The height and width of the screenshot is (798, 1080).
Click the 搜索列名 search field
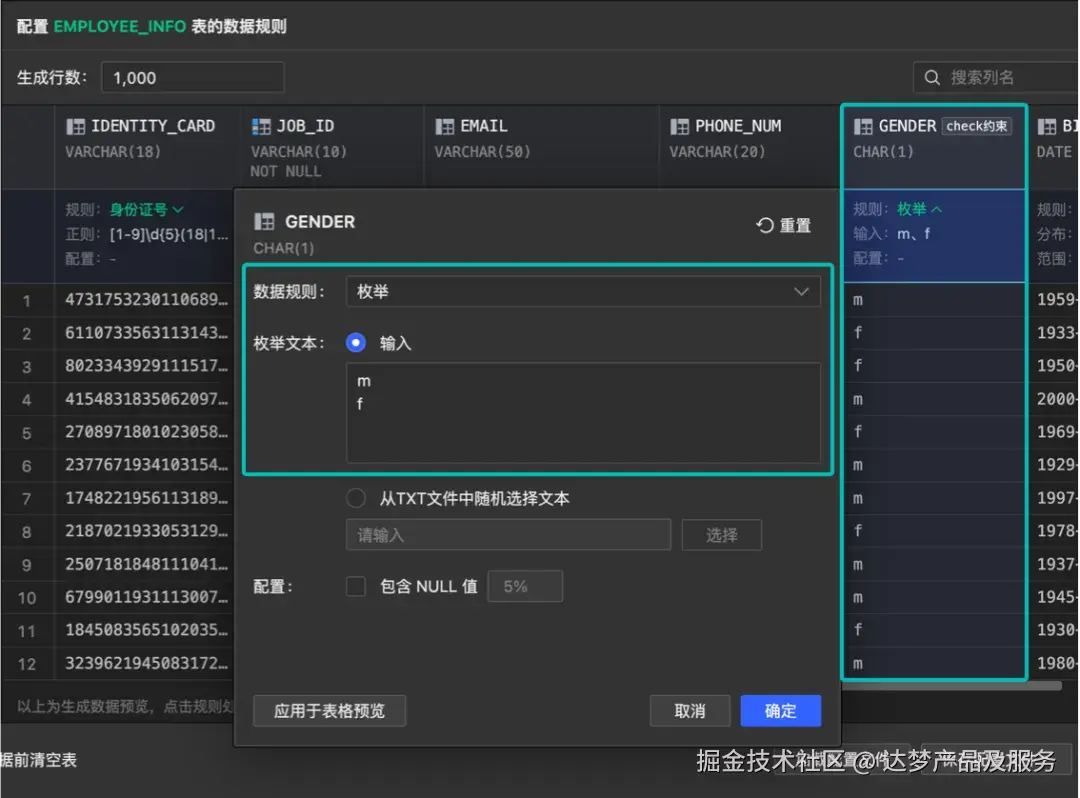997,77
